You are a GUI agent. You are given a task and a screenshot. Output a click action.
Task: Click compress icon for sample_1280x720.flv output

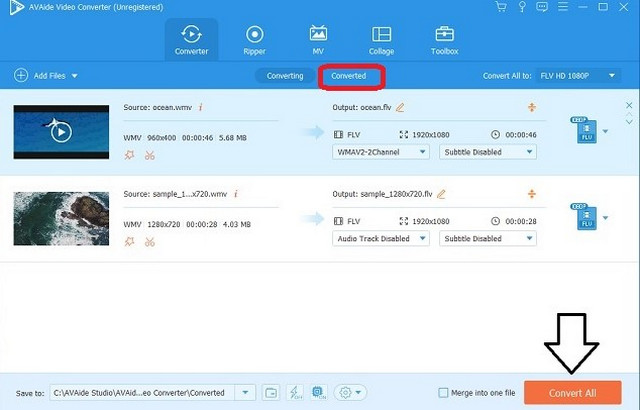click(x=531, y=194)
